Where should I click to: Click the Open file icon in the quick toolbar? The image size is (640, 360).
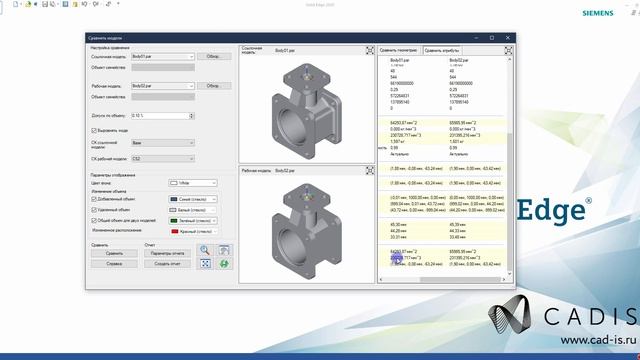[28, 4]
